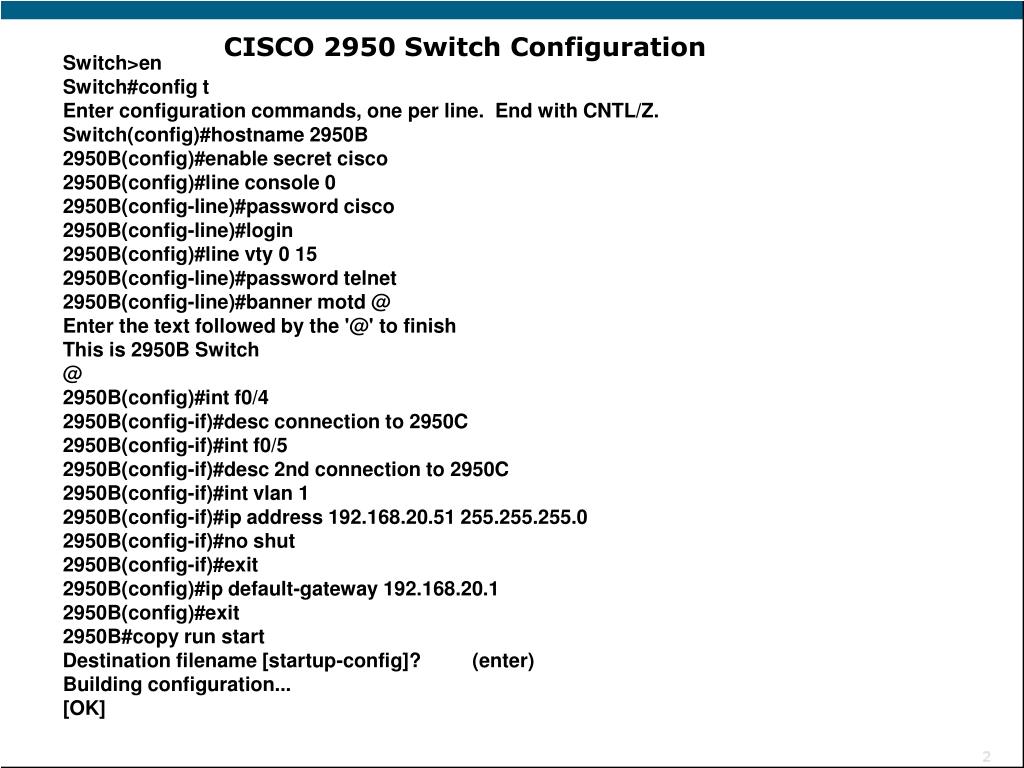Click the 'This is 2950B Switch' banner text
Screen dimensions: 1024x768
tap(161, 350)
